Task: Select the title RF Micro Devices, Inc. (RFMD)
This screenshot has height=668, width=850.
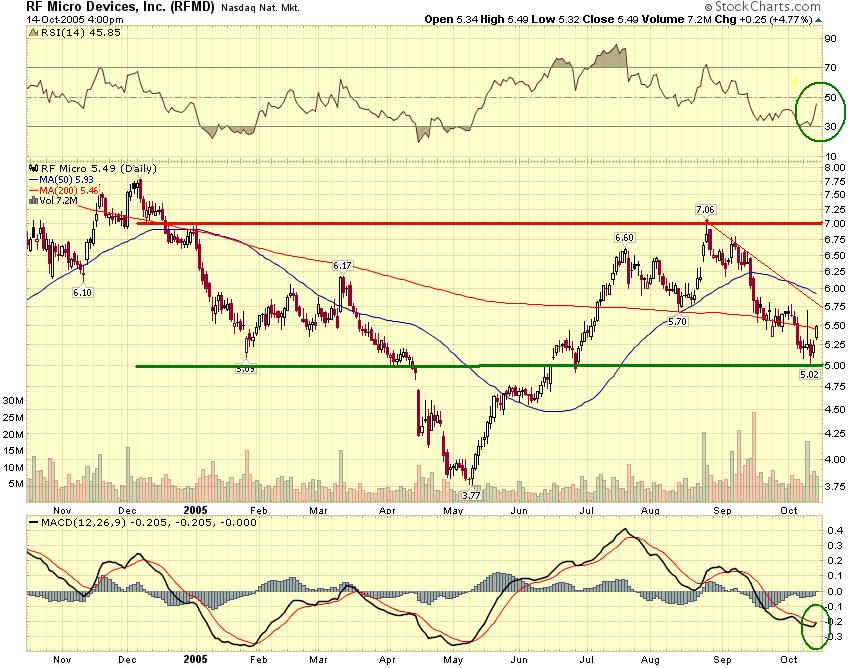Action: 120,7
